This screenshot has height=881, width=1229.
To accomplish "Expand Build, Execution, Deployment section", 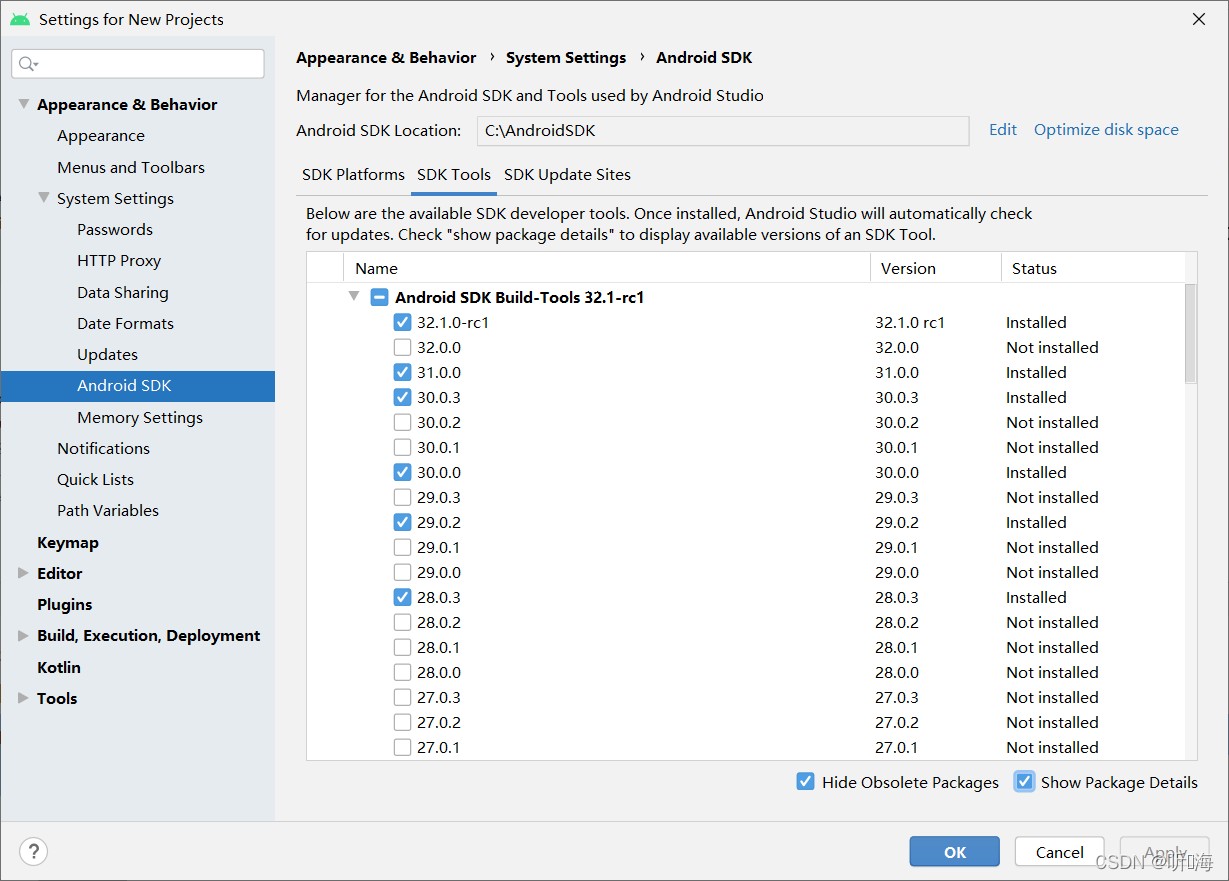I will coord(24,635).
